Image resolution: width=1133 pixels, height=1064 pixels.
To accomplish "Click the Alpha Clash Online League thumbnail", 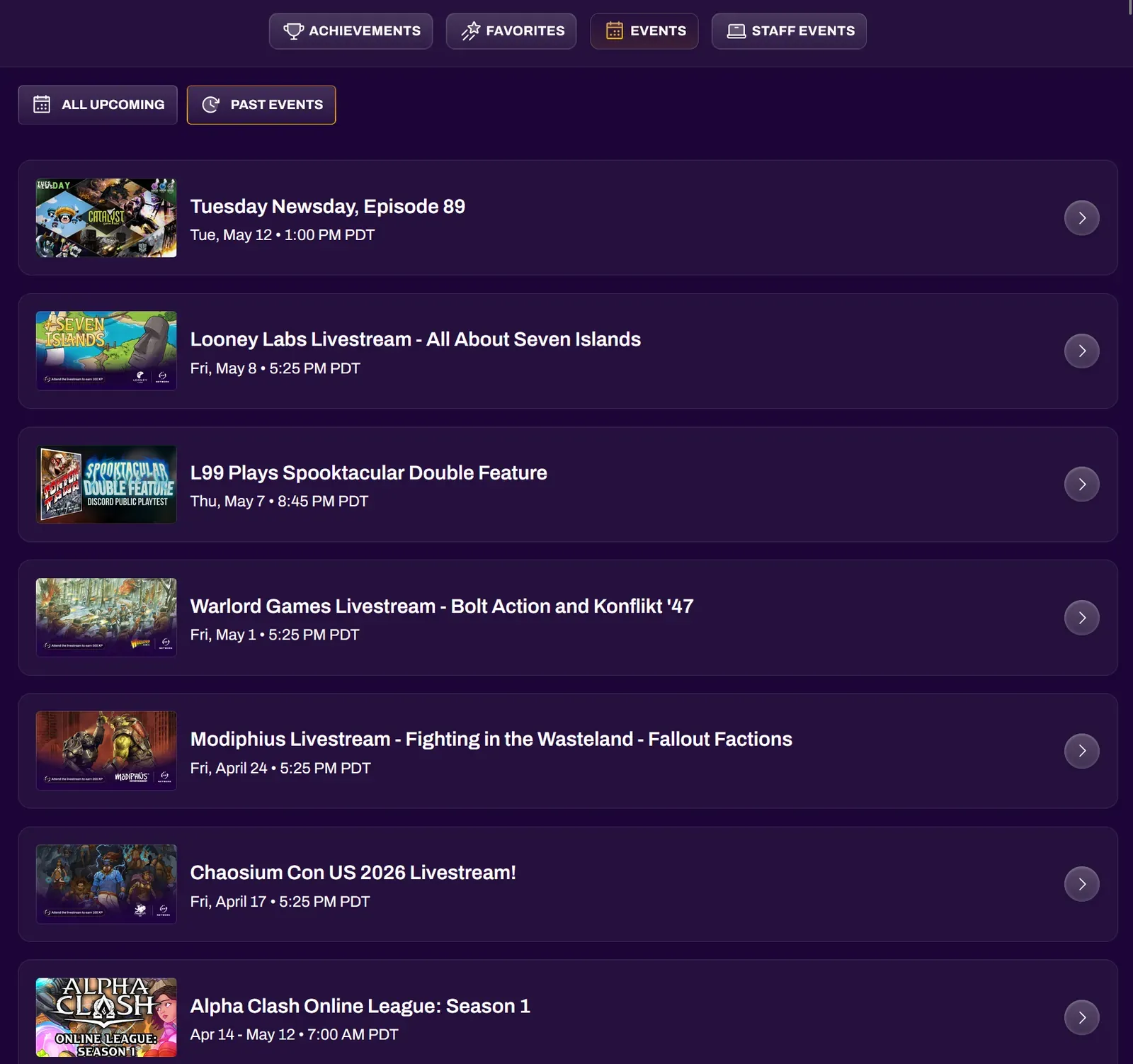I will point(106,1017).
